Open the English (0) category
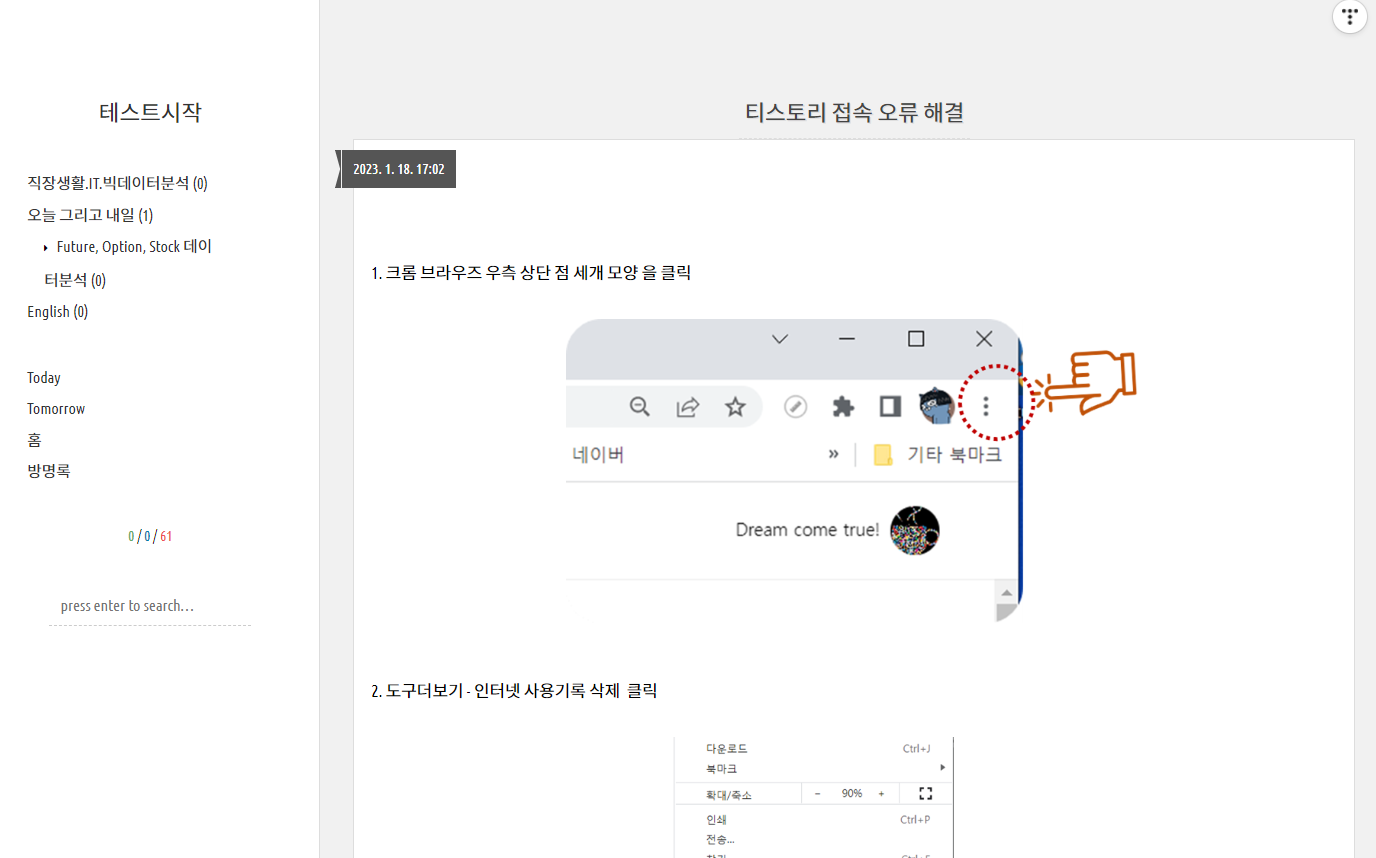This screenshot has height=858, width=1376. 57,311
